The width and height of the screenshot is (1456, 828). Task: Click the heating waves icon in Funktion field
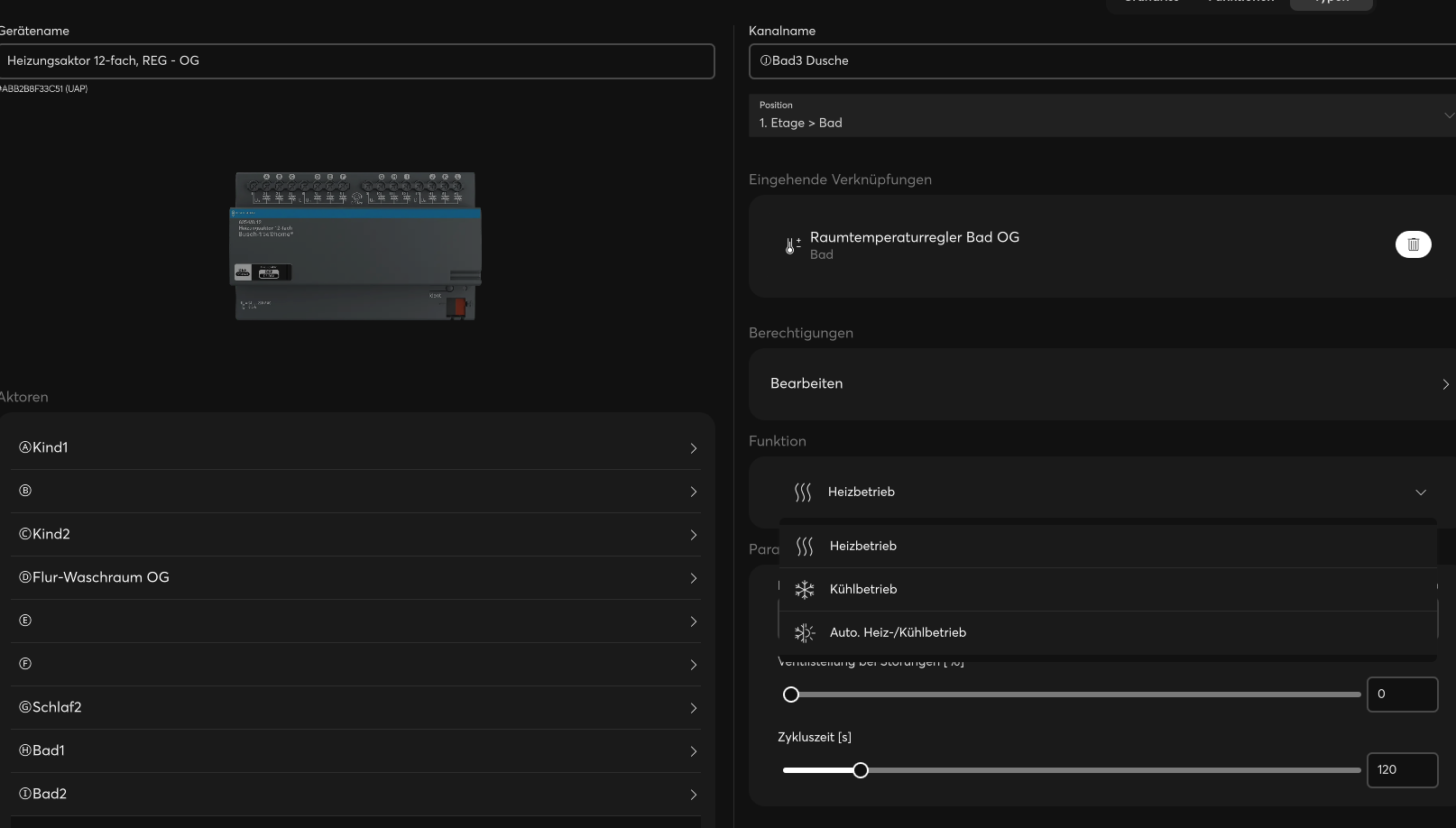tap(802, 492)
